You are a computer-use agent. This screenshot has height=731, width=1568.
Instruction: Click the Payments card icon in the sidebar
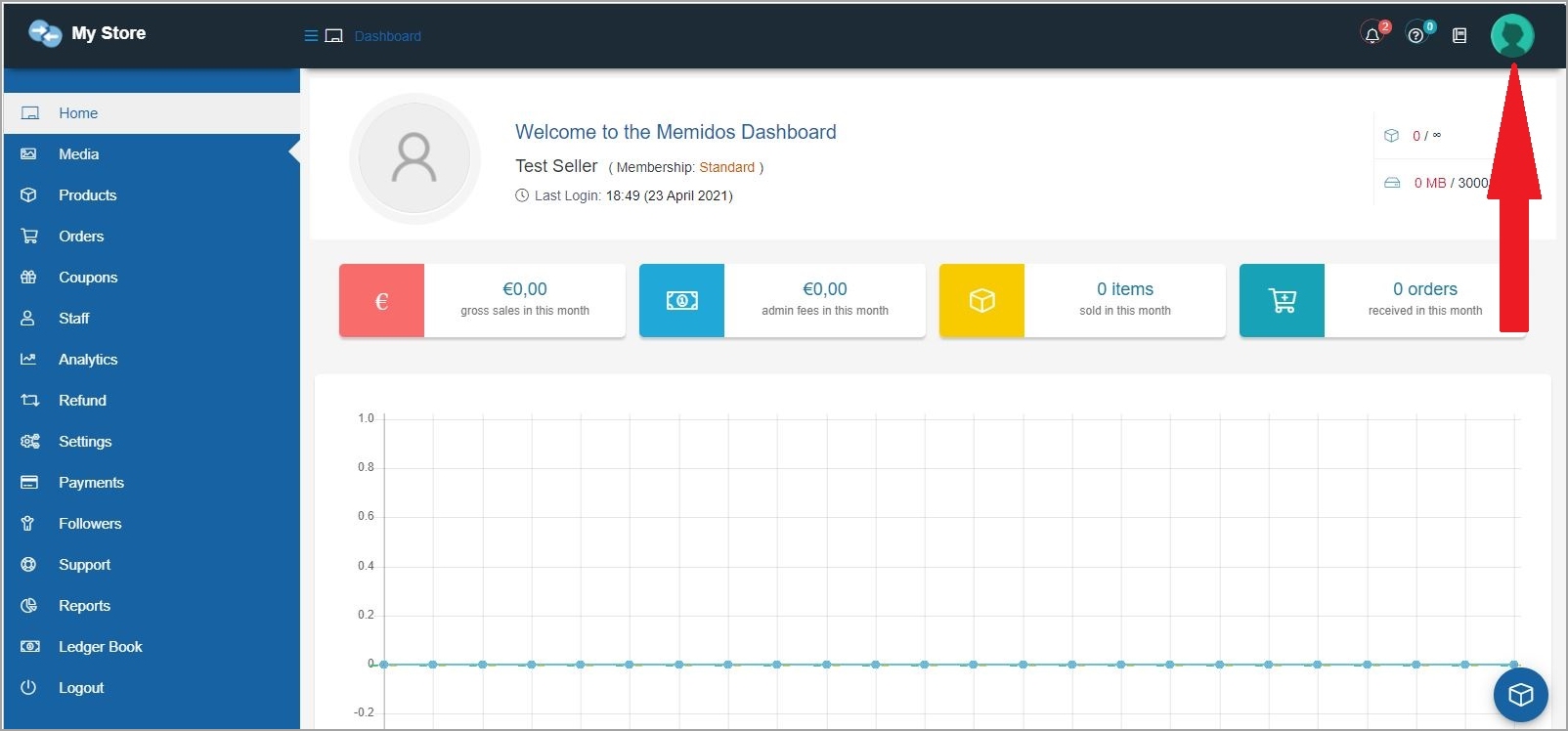pos(29,483)
